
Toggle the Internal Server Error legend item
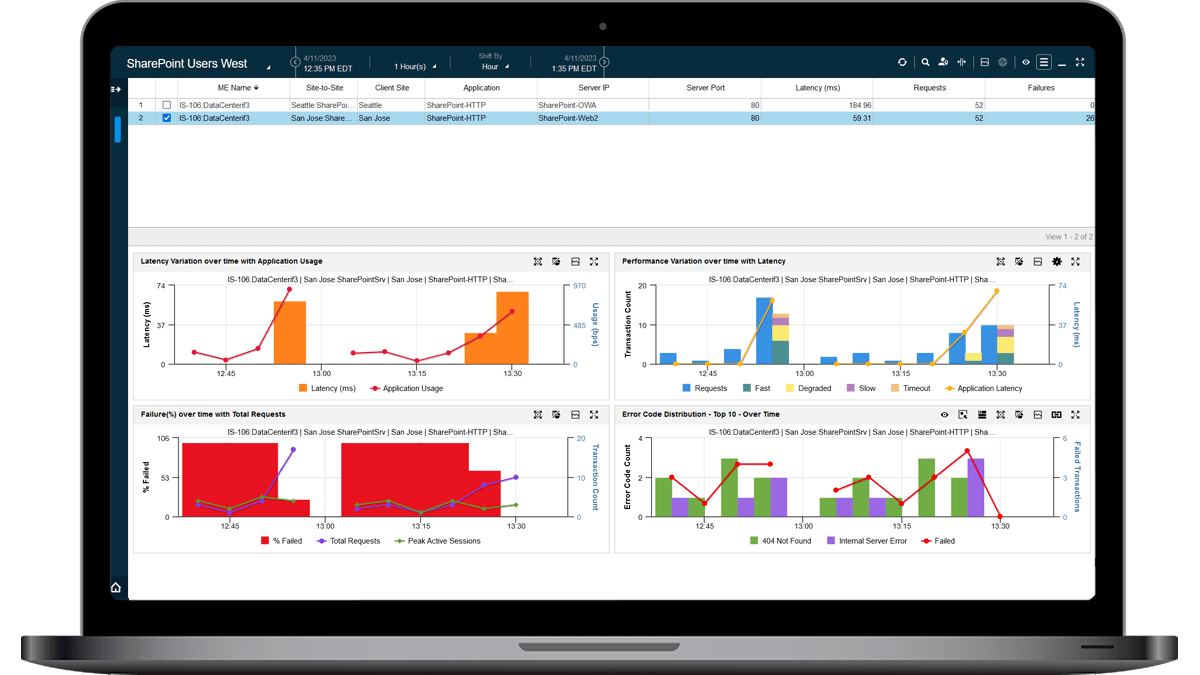[866, 540]
